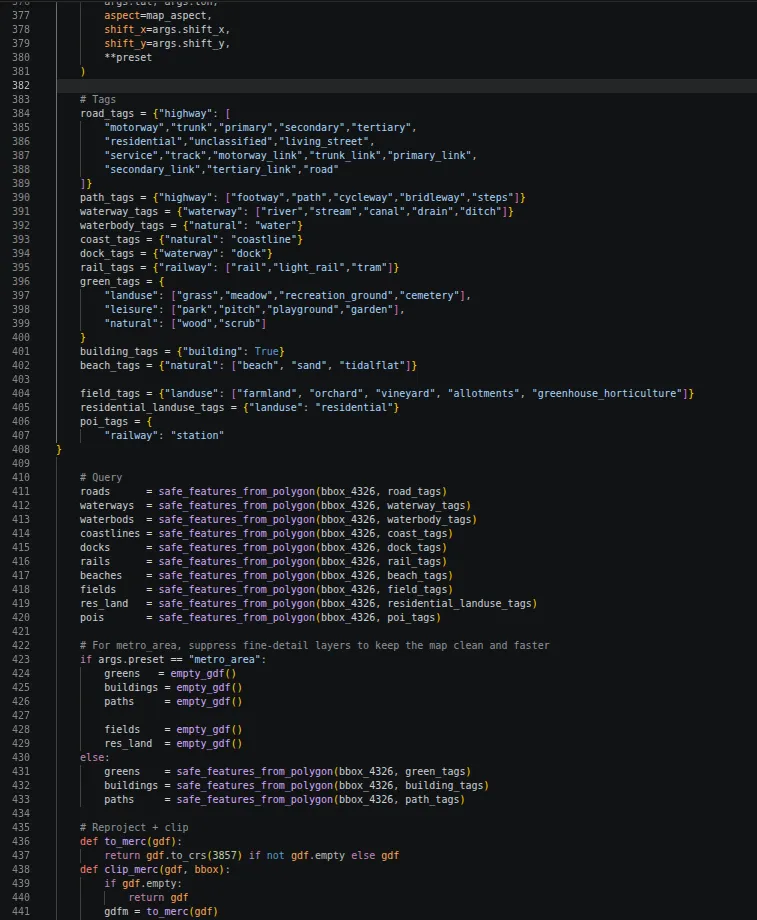Click "return gdf" on line 440
The image size is (757, 920).
click(158, 898)
